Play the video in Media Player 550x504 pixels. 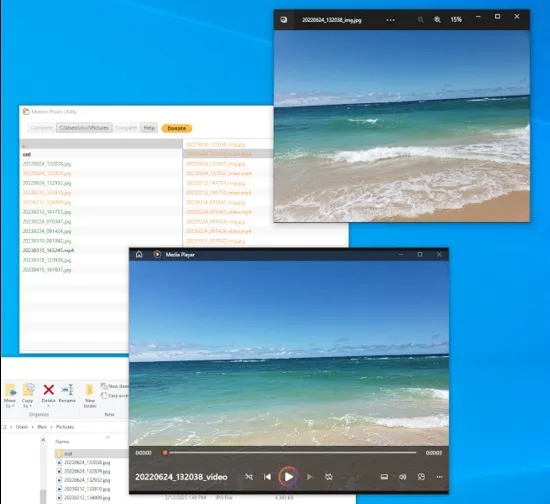289,477
